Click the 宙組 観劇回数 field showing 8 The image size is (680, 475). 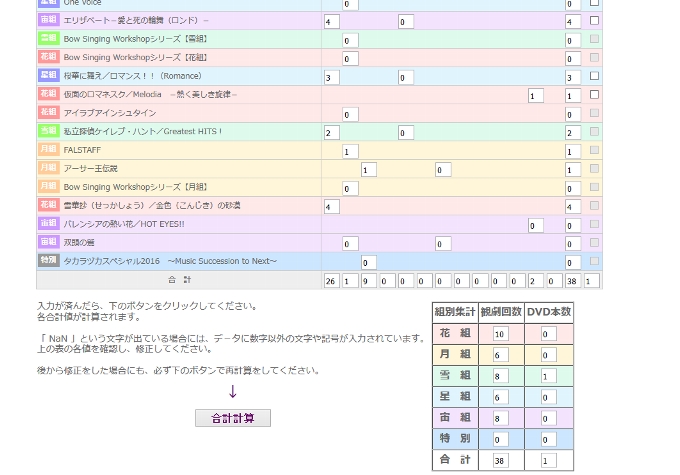tap(501, 419)
